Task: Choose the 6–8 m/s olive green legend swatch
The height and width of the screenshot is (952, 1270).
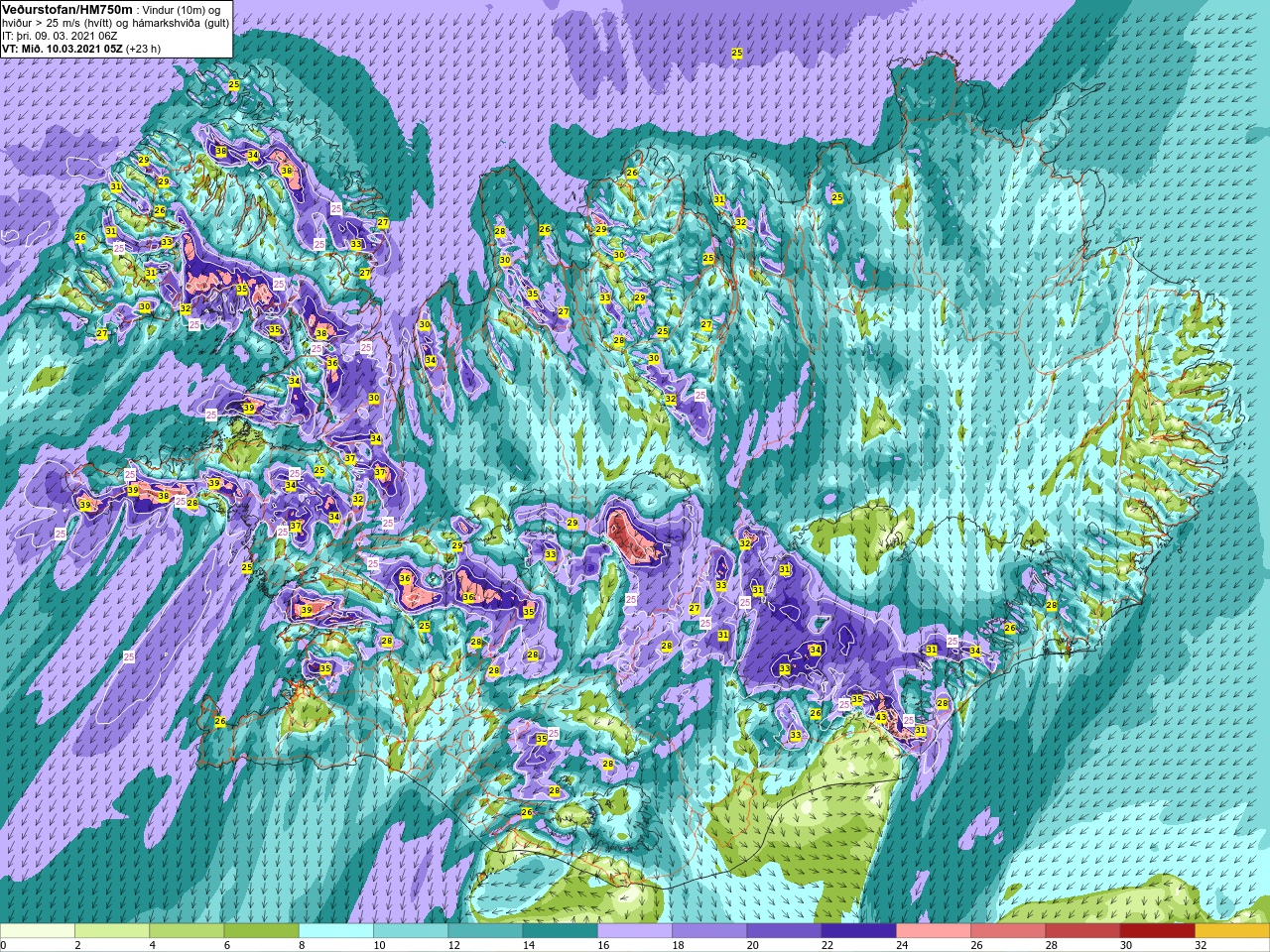Action: coord(262,931)
